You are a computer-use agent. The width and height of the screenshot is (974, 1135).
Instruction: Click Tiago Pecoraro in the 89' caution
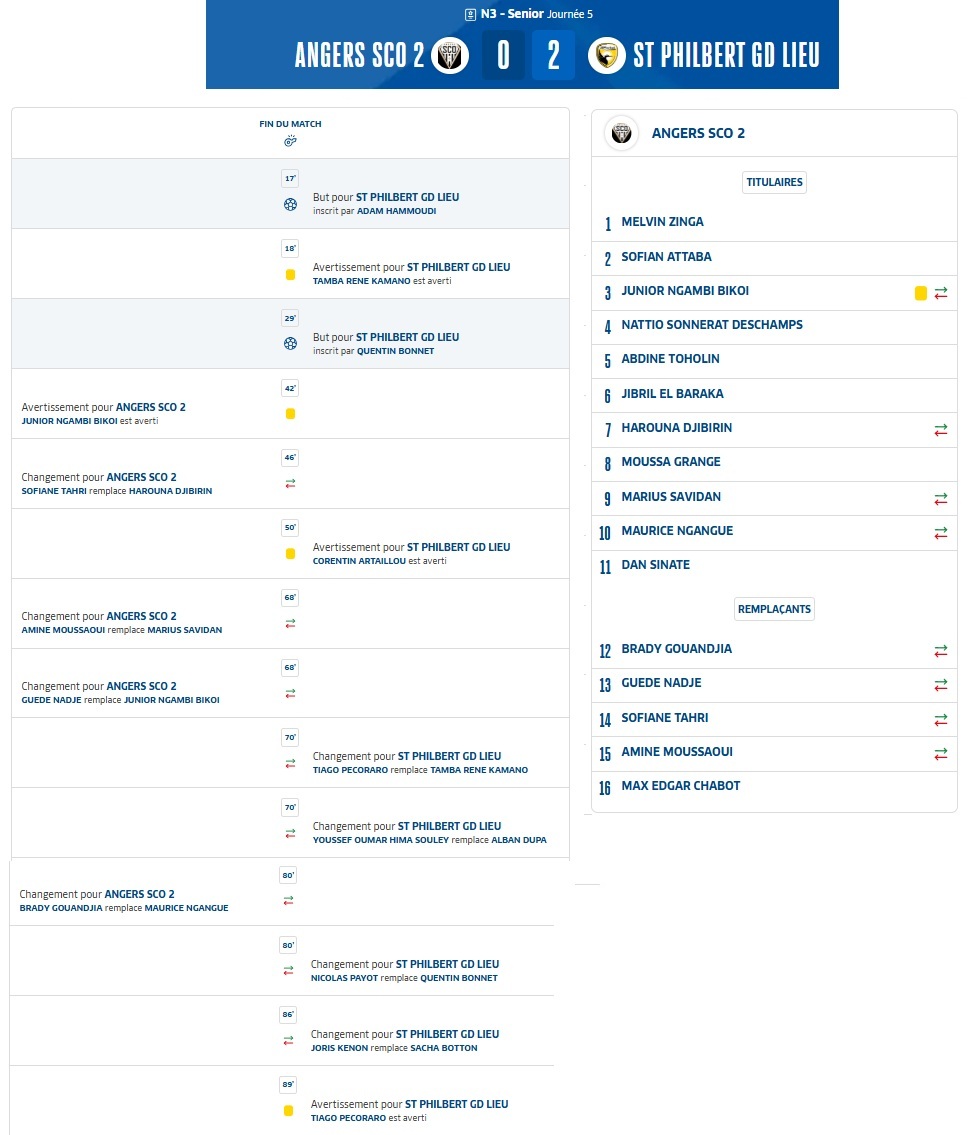point(348,1118)
